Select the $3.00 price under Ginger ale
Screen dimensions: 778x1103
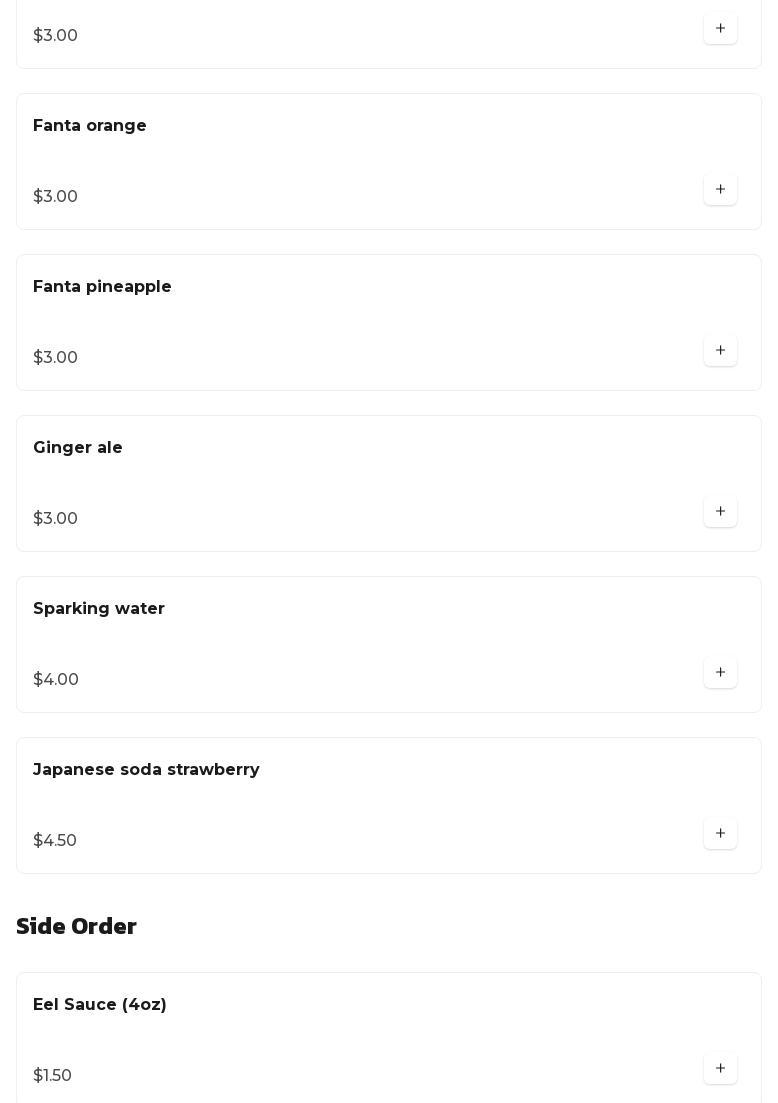point(55,519)
